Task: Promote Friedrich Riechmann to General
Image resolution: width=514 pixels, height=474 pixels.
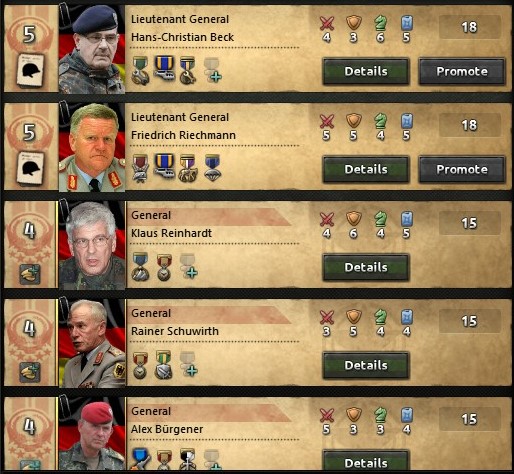Action: pos(462,169)
